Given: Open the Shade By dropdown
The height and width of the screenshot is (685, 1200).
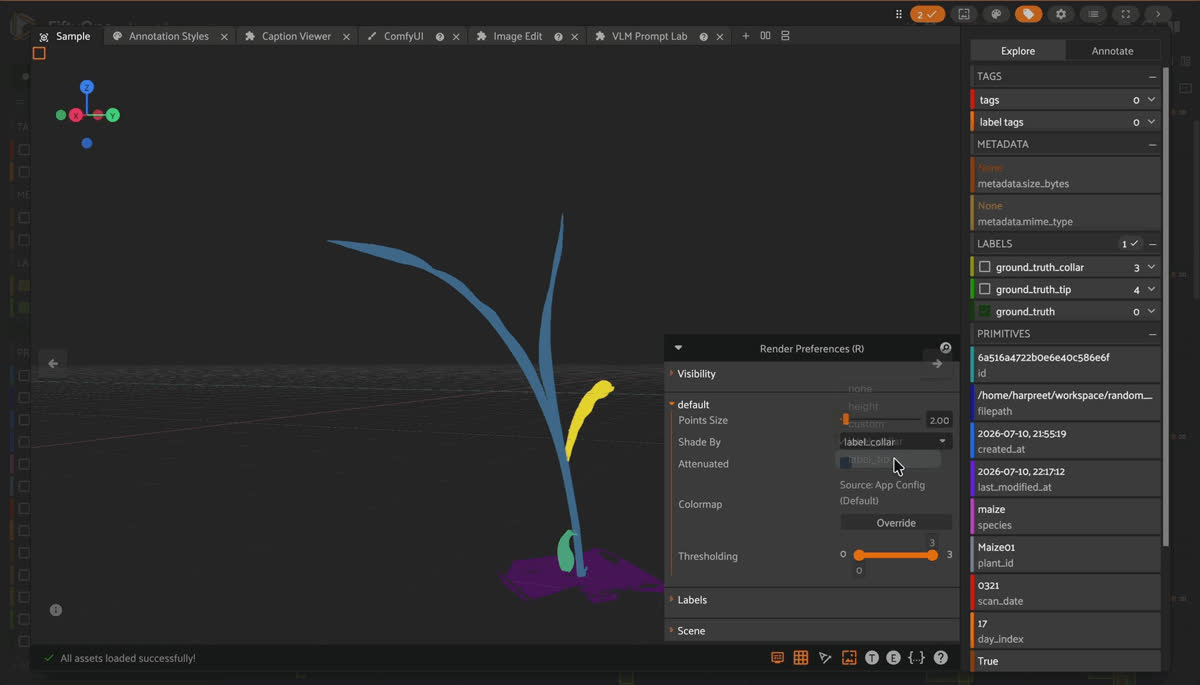Looking at the screenshot, I should (x=895, y=441).
